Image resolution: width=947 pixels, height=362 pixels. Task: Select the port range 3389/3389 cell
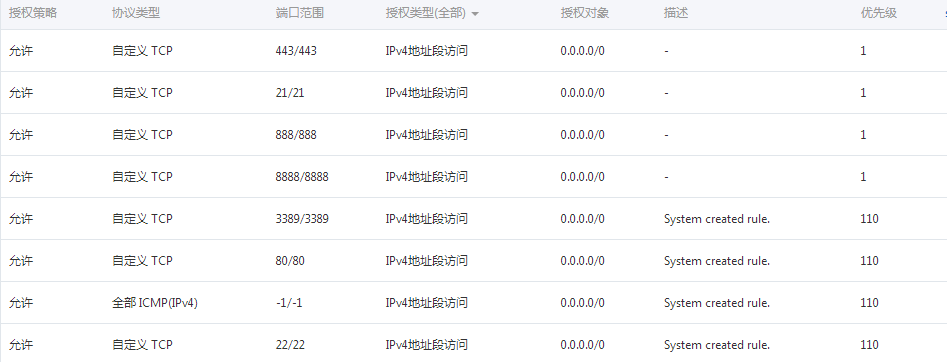point(302,219)
